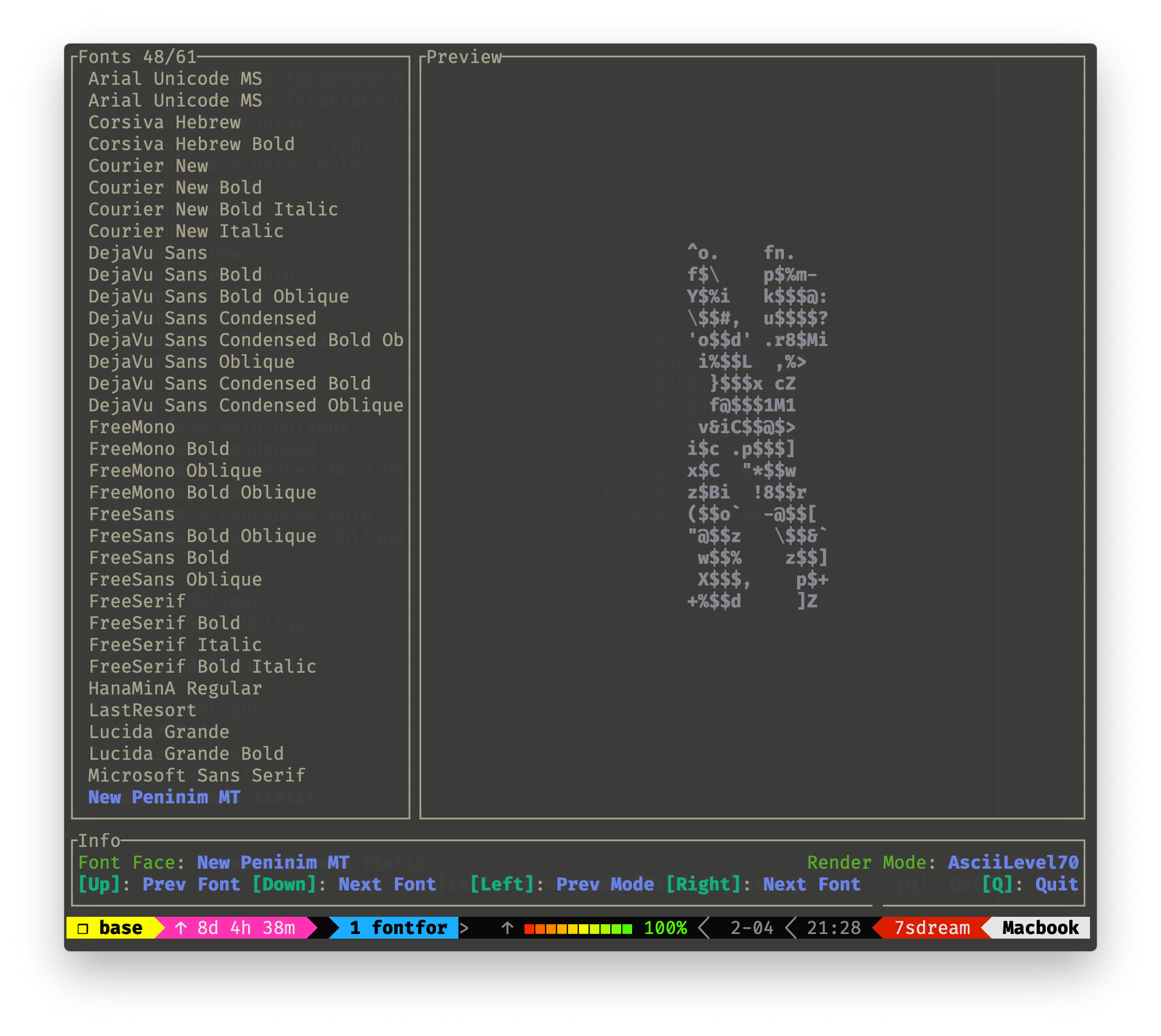Viewport: 1161px width, 1036px height.
Task: Select 'DejaVu Sans Condensed Oblique' font
Action: pyautogui.click(x=246, y=405)
